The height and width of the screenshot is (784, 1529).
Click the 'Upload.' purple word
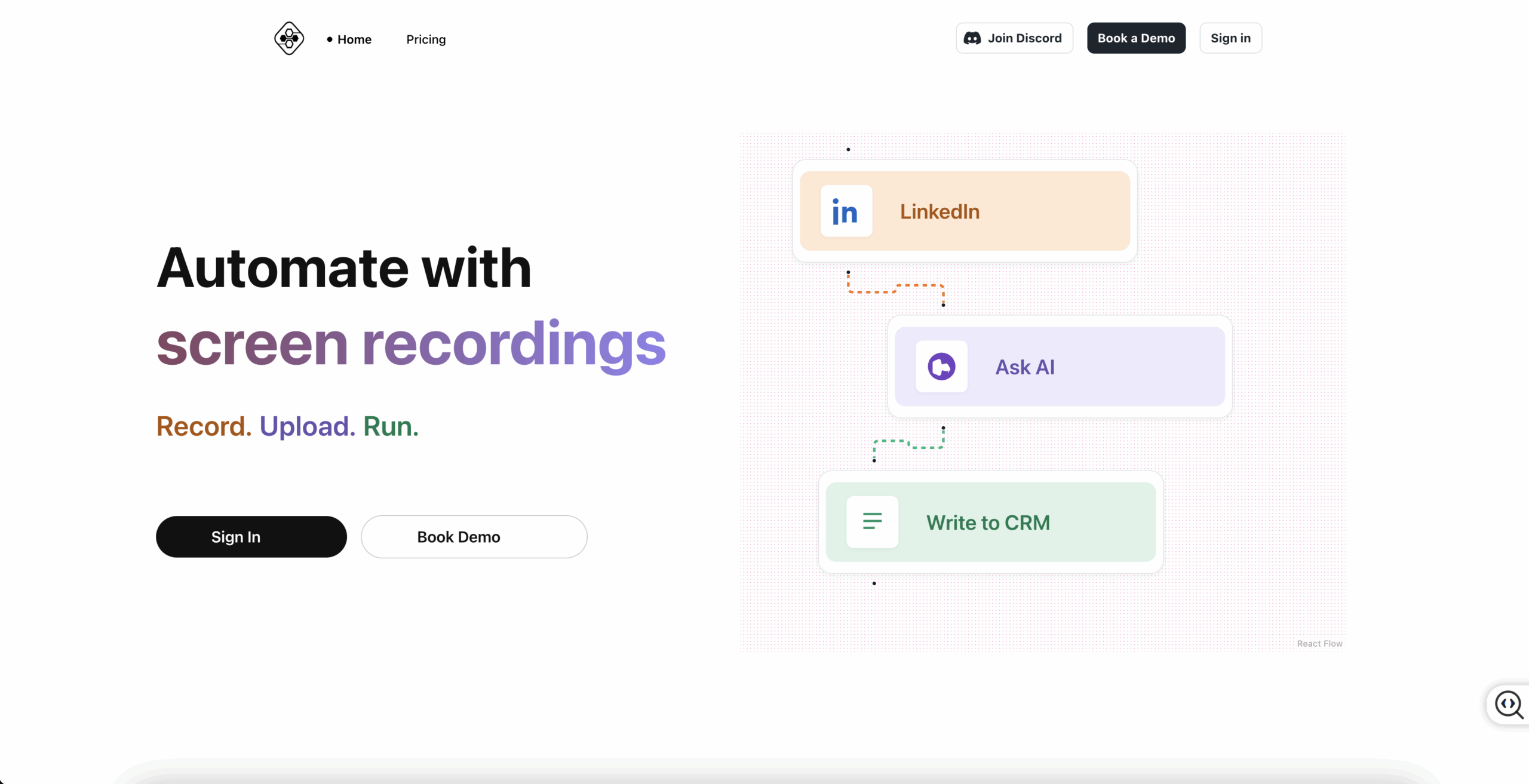(308, 426)
